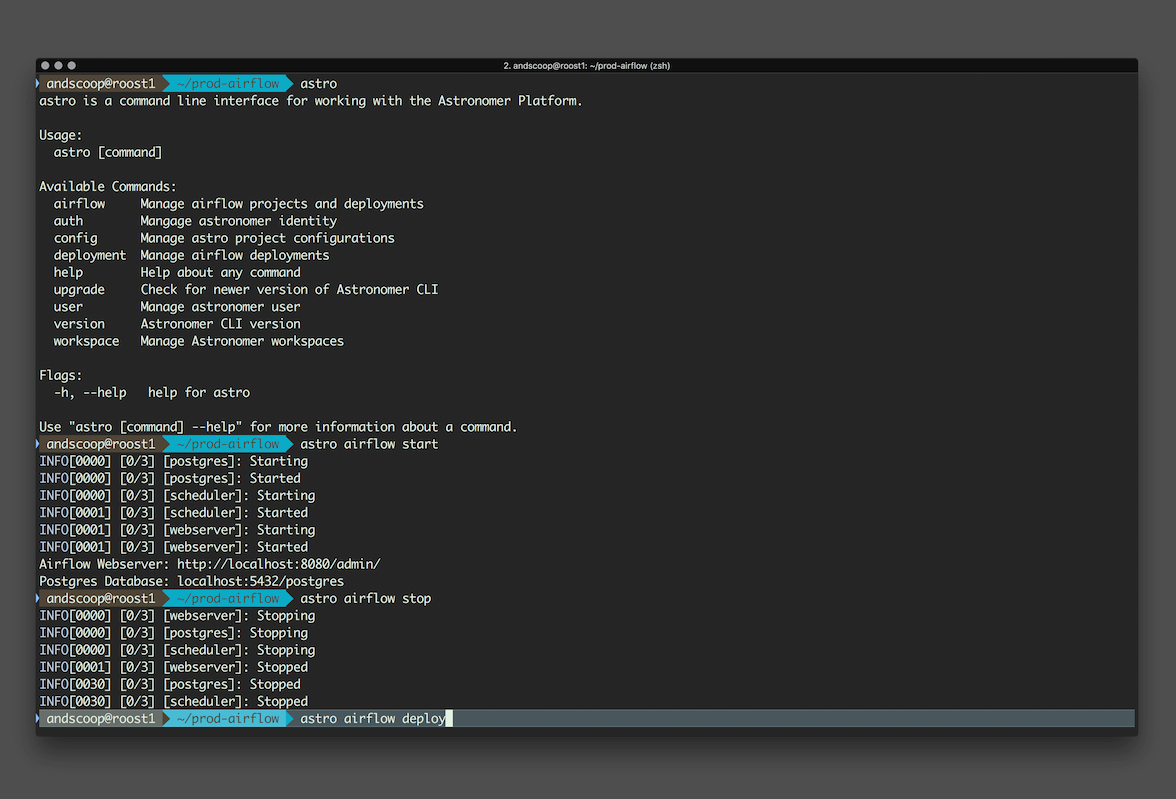Click the '[webserver]: Started' log line

[174, 548]
